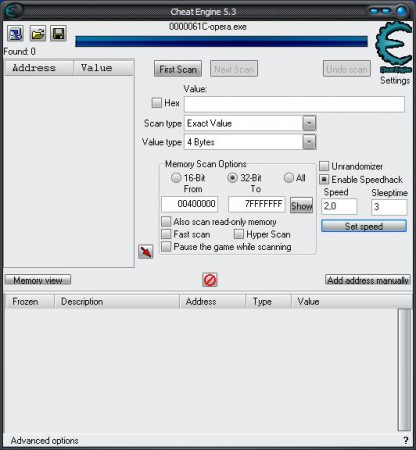This screenshot has height=450, width=416.
Task: Open a cheat table folder icon
Action: click(x=38, y=33)
